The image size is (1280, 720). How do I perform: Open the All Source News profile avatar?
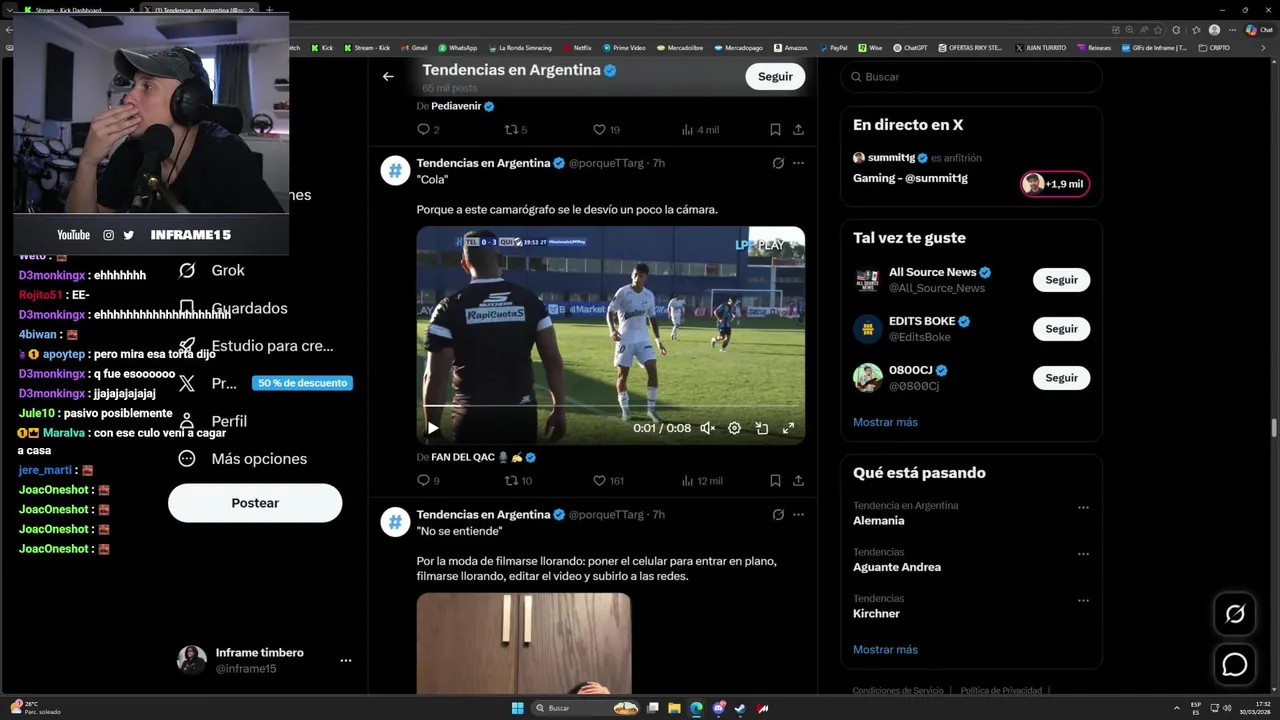[867, 280]
